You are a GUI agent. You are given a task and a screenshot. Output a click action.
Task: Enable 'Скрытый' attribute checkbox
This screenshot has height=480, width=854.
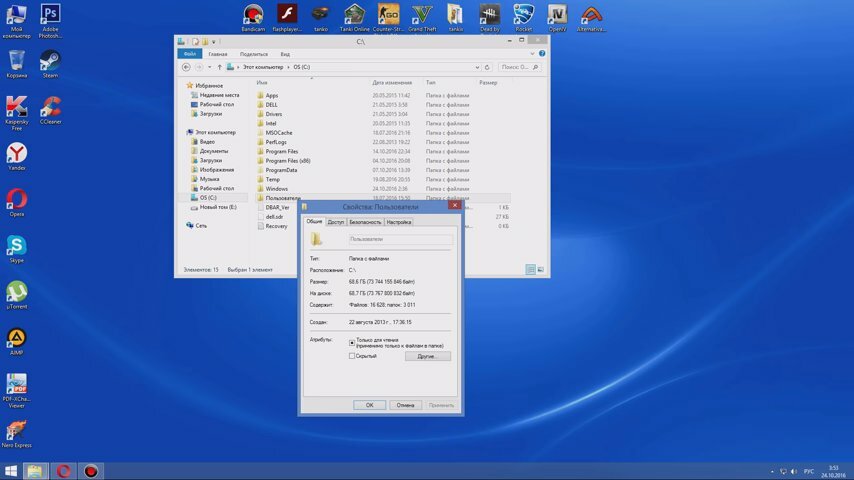pos(352,356)
